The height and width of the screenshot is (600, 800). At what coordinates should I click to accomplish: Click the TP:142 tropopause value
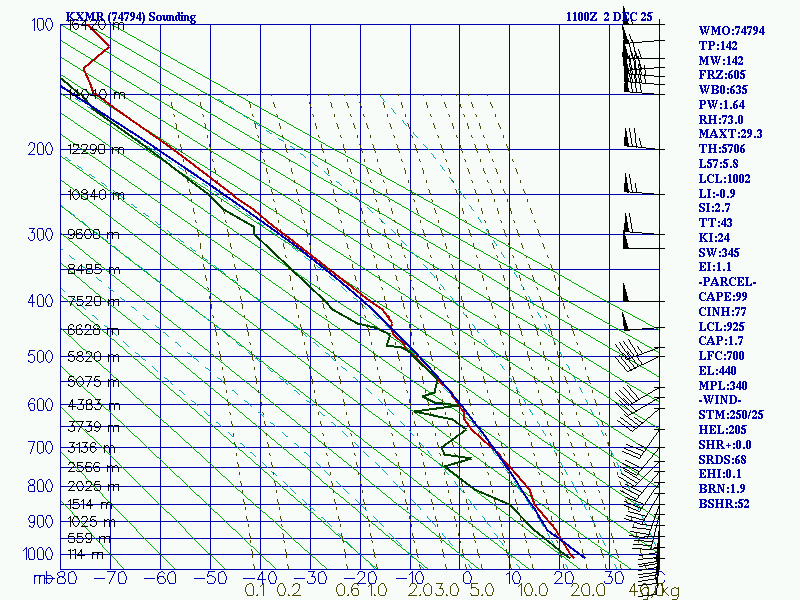click(x=718, y=45)
